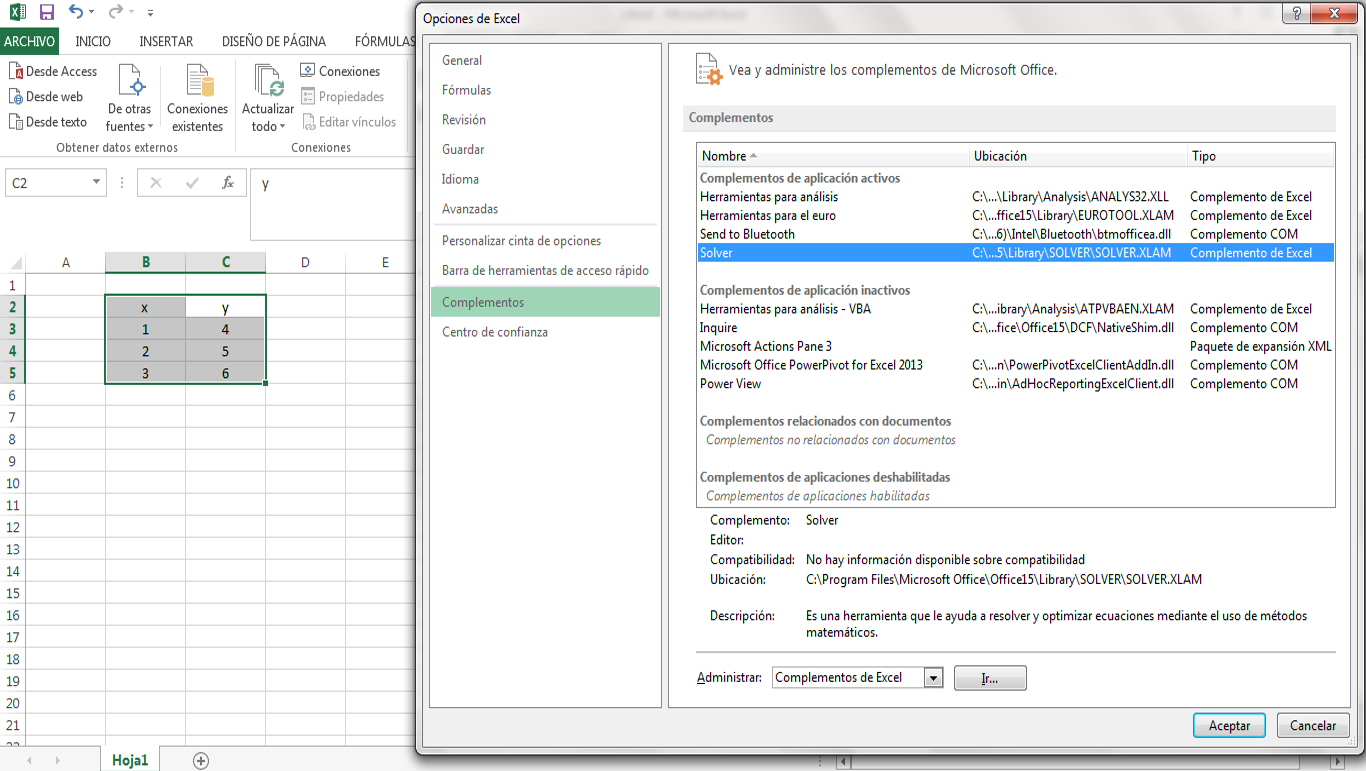Select Fórmulas in the options sidebar

coord(466,90)
